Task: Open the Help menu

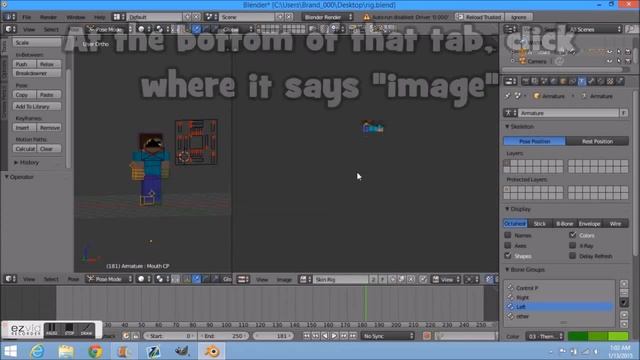Action: tap(100, 17)
